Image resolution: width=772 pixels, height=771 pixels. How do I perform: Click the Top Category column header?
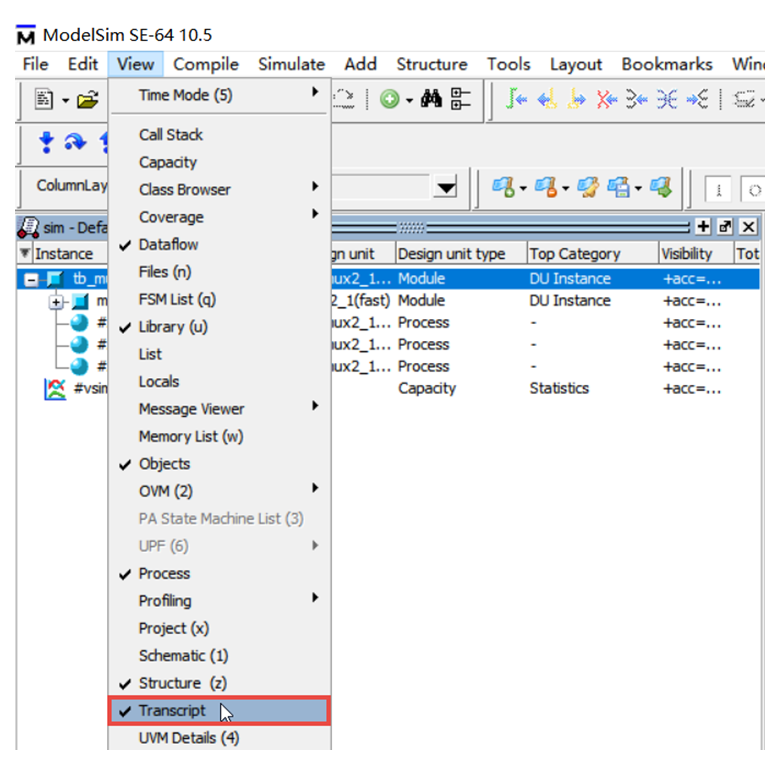pyautogui.click(x=593, y=254)
